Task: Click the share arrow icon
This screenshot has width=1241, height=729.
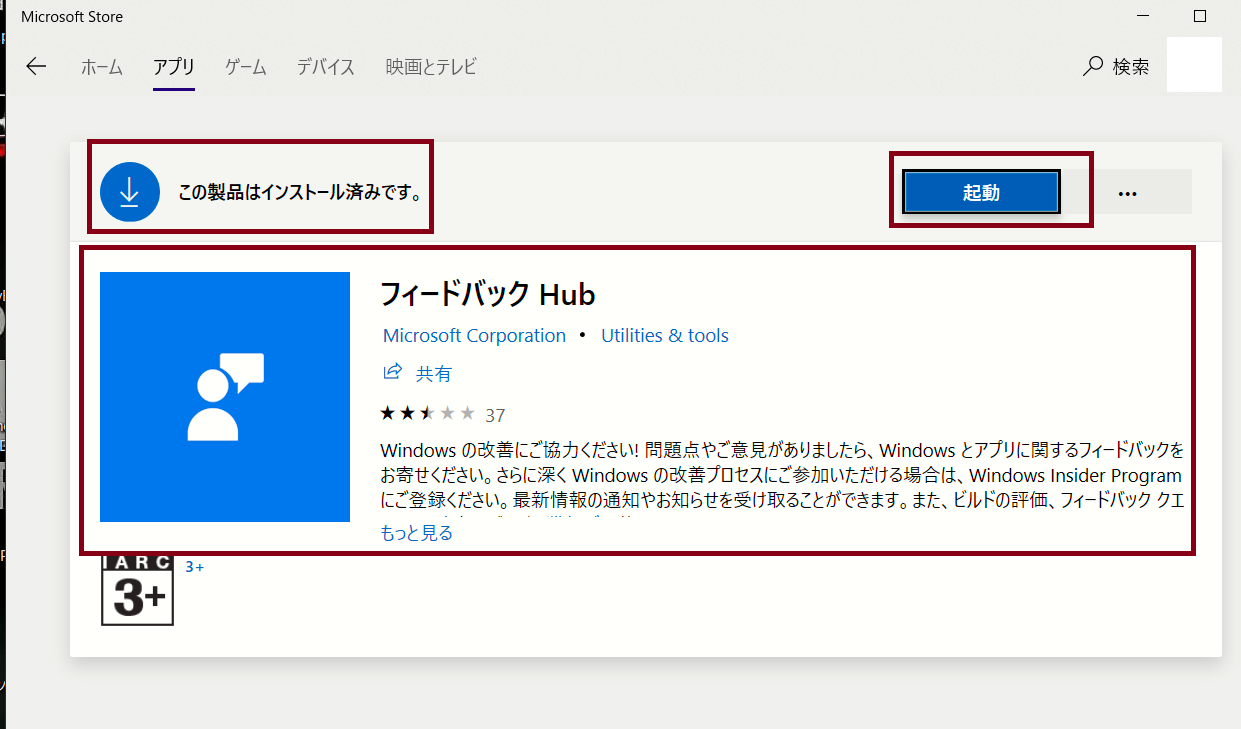Action: click(x=393, y=372)
